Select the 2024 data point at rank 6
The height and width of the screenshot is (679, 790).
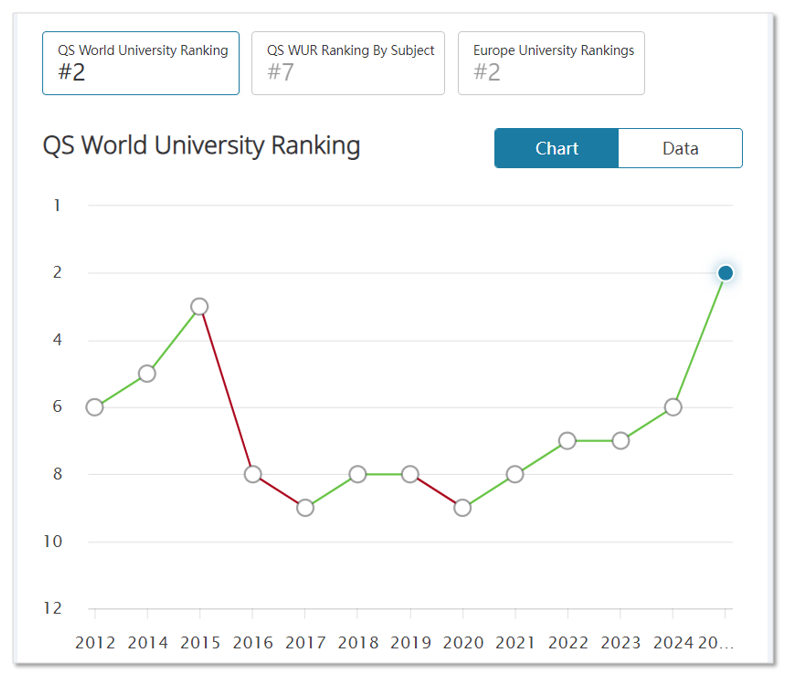(x=673, y=407)
